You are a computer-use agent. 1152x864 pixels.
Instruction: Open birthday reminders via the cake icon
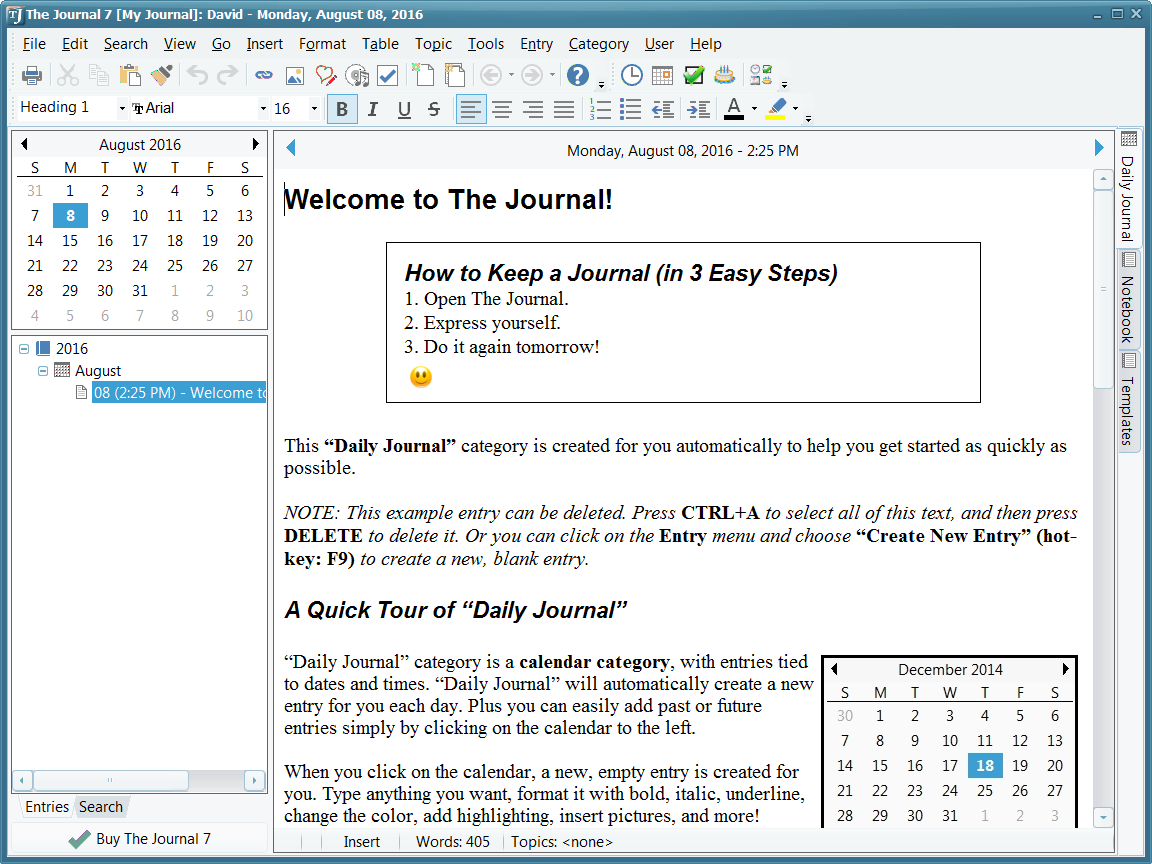(x=724, y=75)
